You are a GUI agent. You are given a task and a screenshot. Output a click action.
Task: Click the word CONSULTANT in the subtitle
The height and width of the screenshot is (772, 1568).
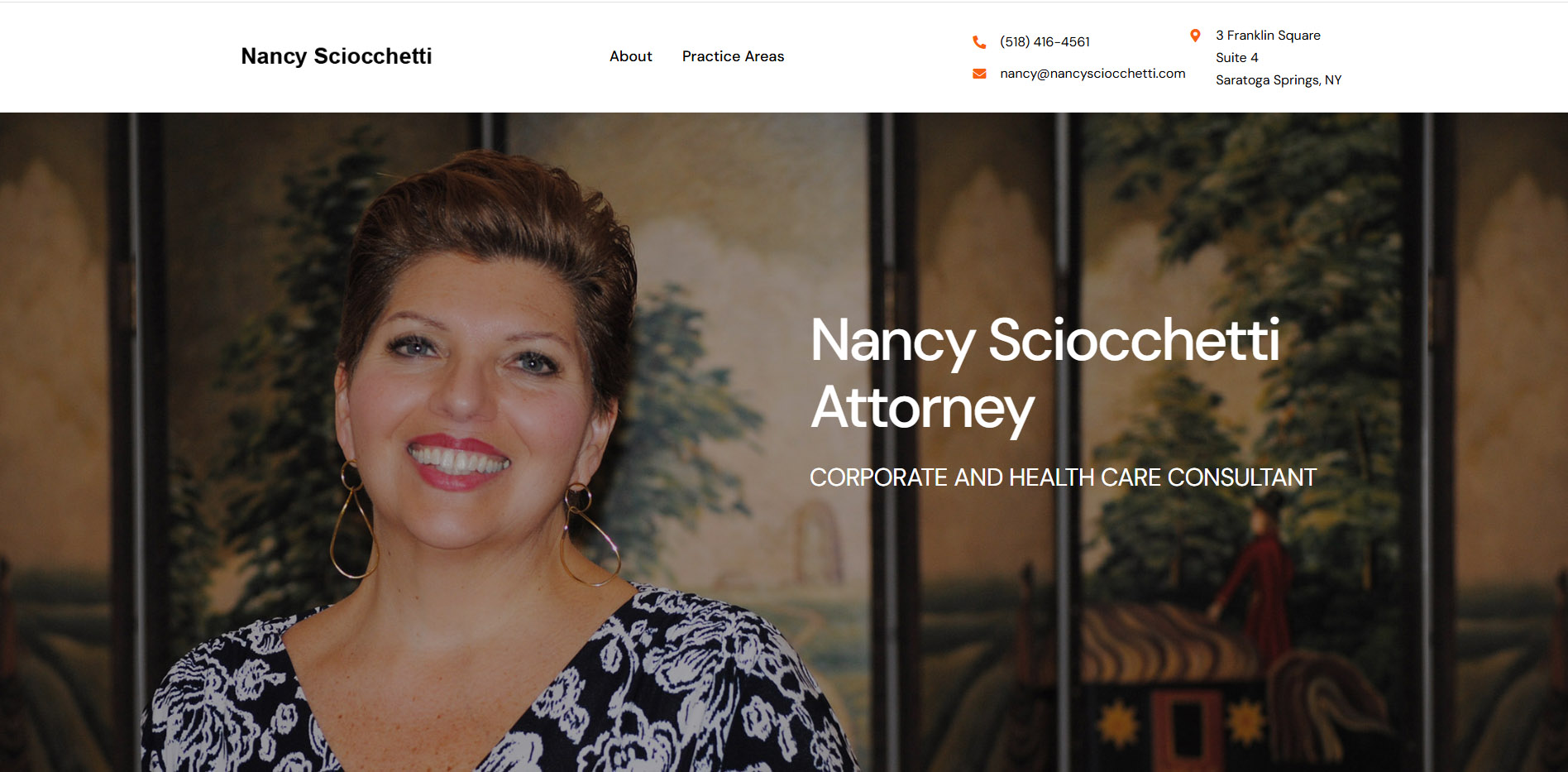1241,477
